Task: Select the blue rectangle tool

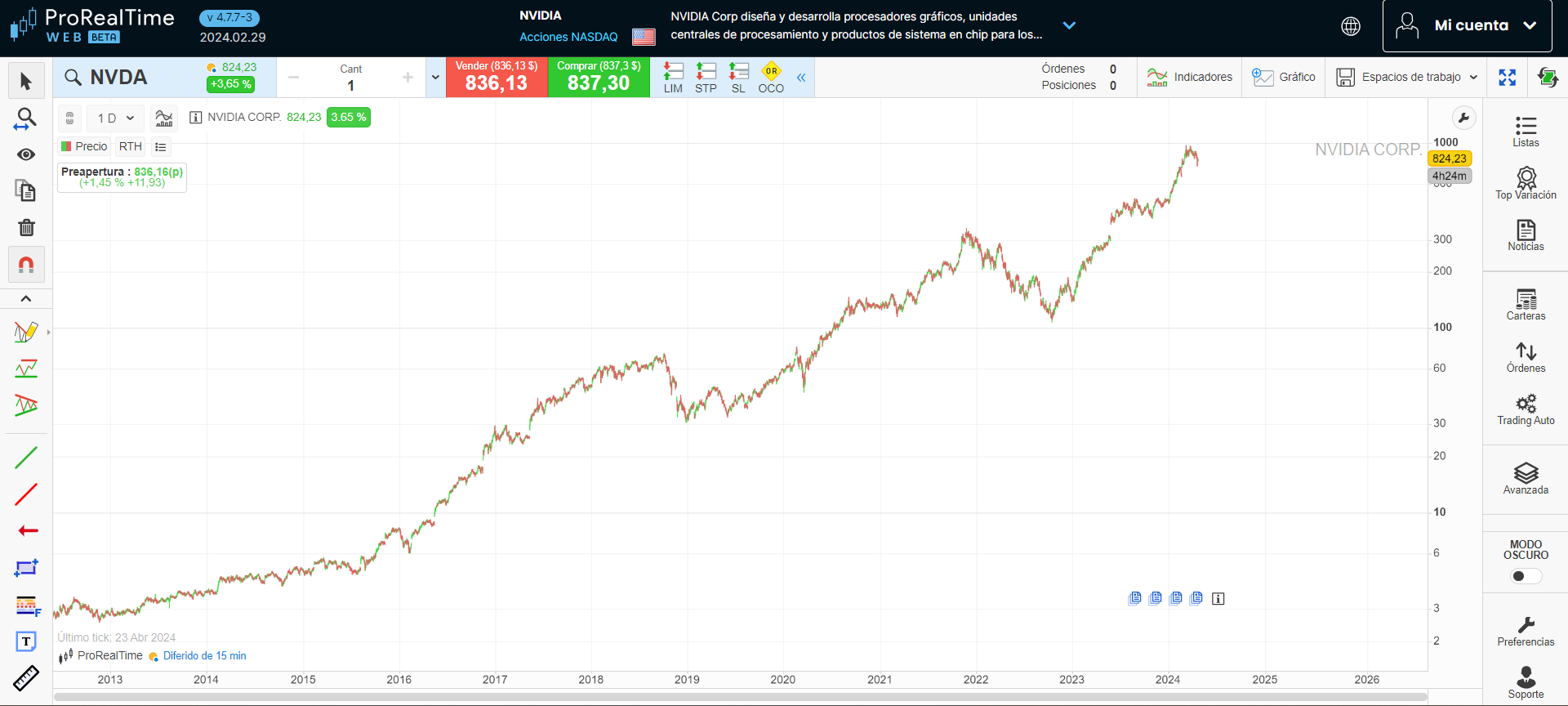Action: (x=26, y=567)
